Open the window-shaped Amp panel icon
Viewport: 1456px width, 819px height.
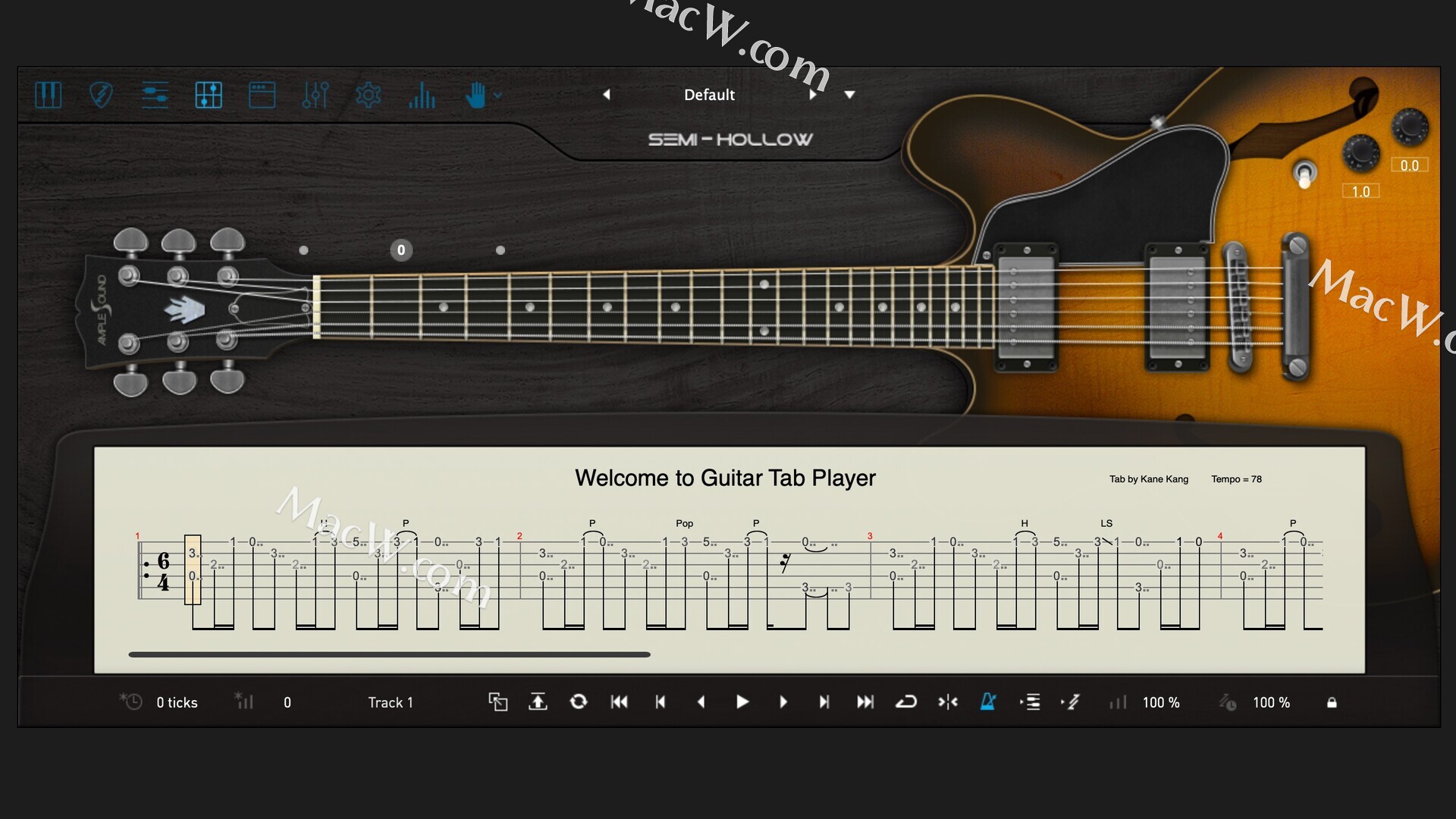[x=262, y=96]
